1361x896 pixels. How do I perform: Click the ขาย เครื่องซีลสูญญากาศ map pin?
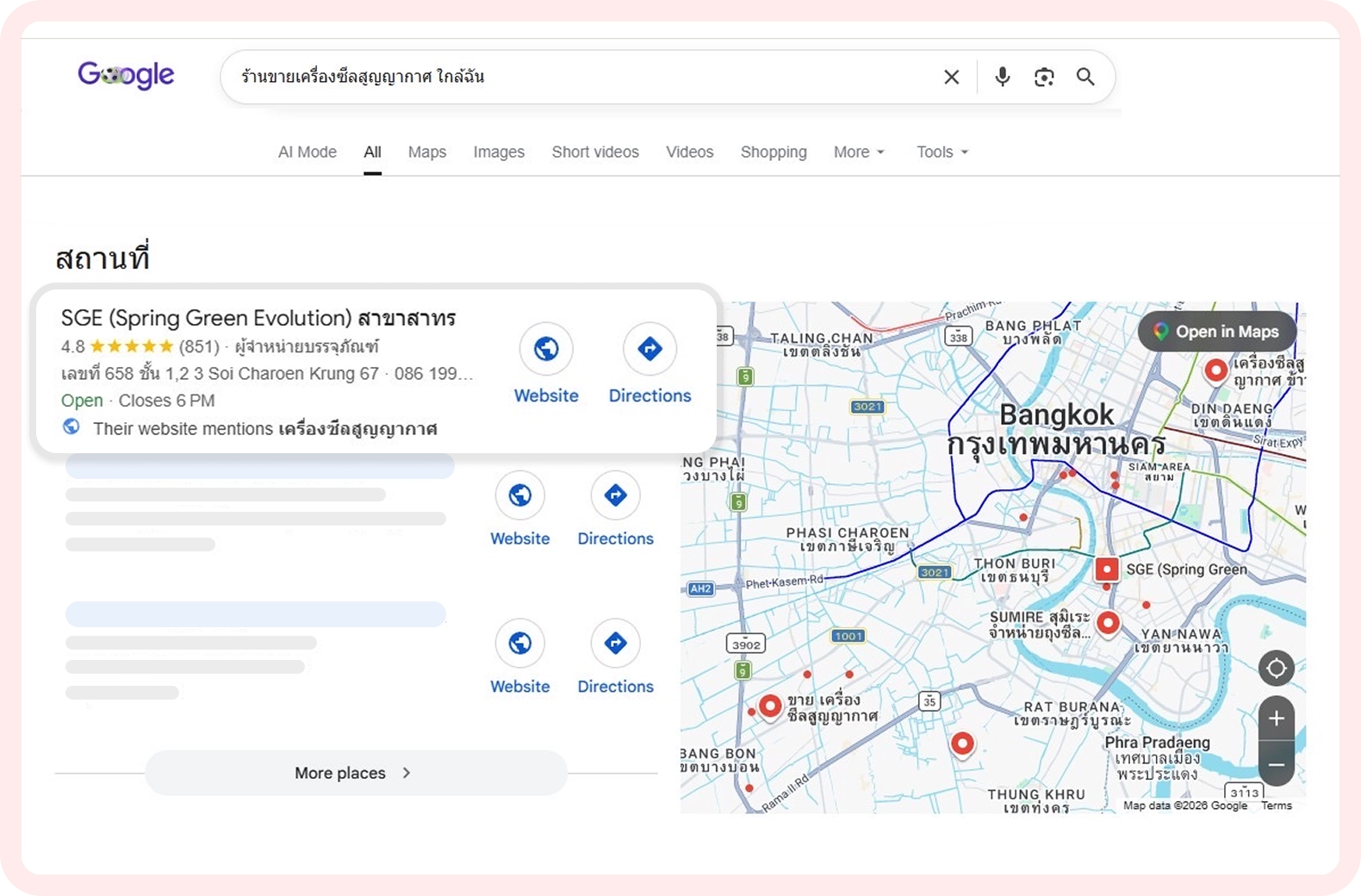(770, 706)
